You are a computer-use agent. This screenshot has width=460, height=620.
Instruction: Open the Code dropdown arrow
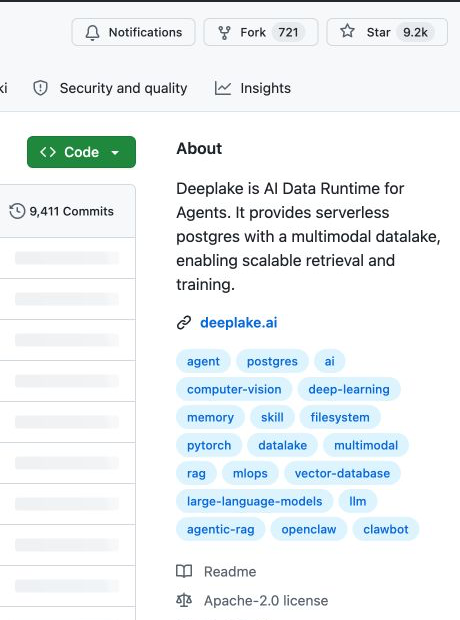click(115, 153)
